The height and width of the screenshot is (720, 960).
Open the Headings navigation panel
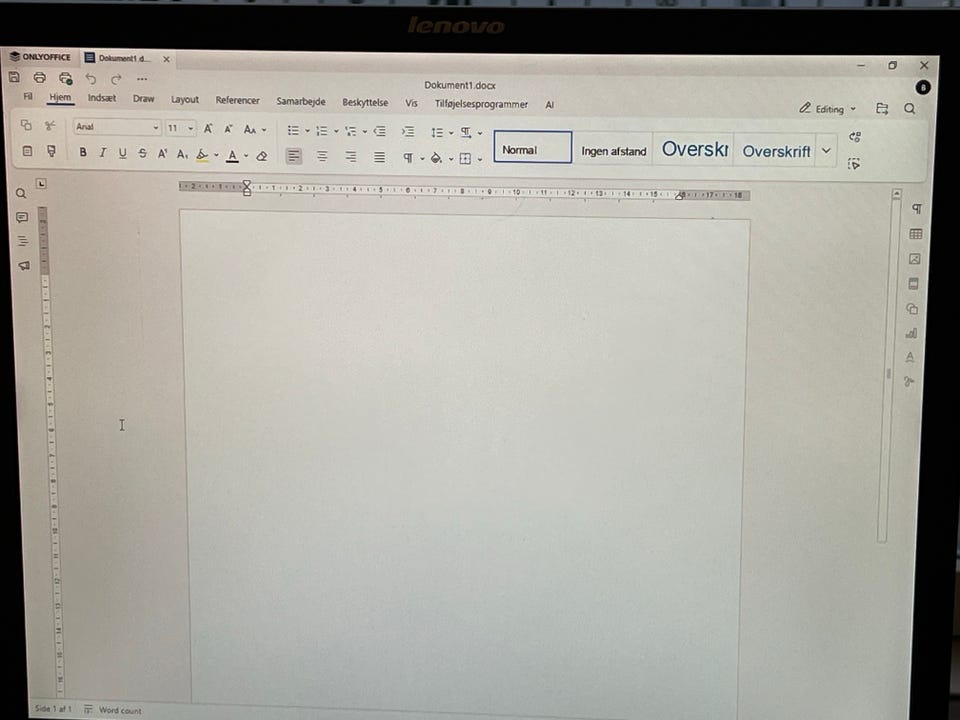click(x=23, y=241)
